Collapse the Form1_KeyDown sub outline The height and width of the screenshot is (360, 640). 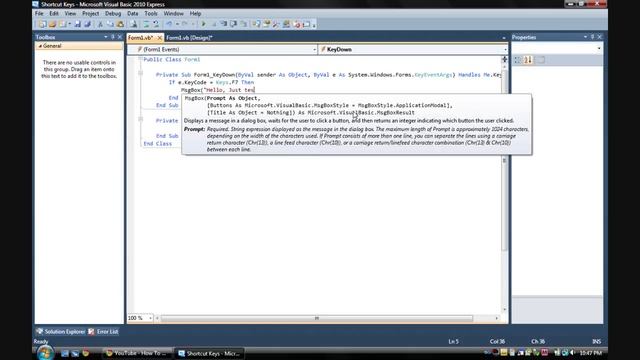click(x=140, y=73)
